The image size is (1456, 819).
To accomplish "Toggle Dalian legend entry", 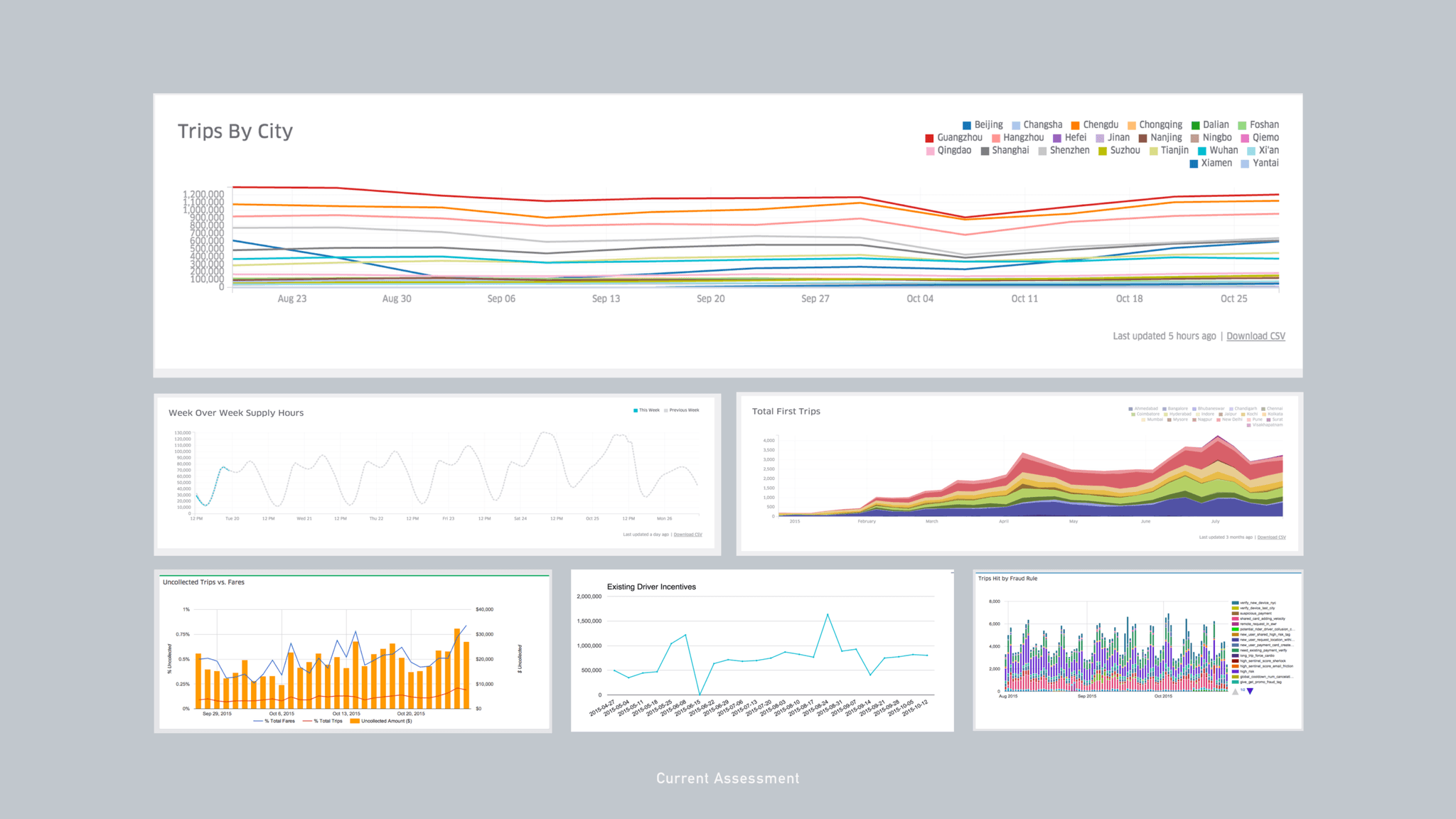I will 1210,124.
